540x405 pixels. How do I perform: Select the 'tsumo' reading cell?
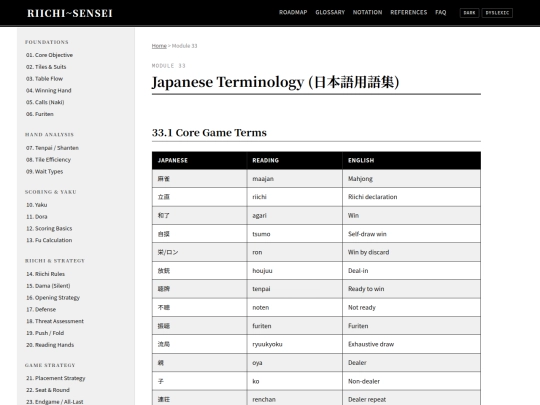(x=295, y=234)
